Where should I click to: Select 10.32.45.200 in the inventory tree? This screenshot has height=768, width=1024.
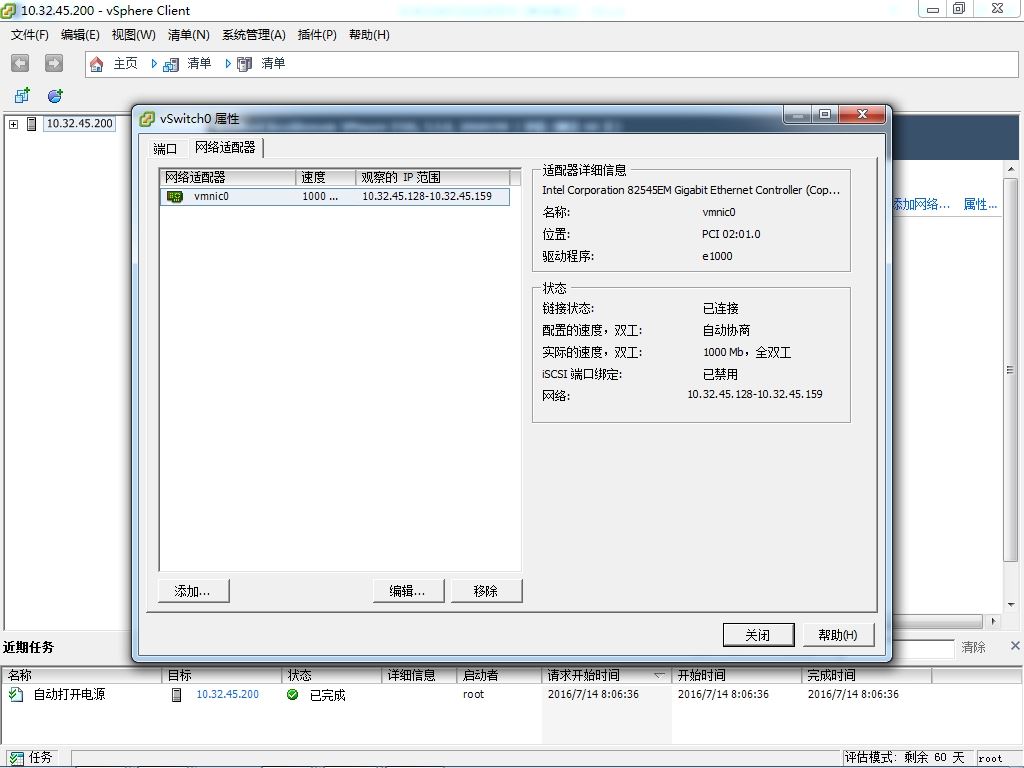(x=80, y=123)
